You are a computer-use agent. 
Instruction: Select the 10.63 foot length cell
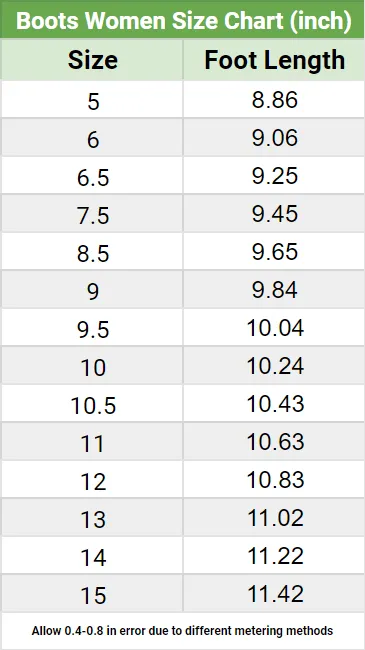[274, 442]
